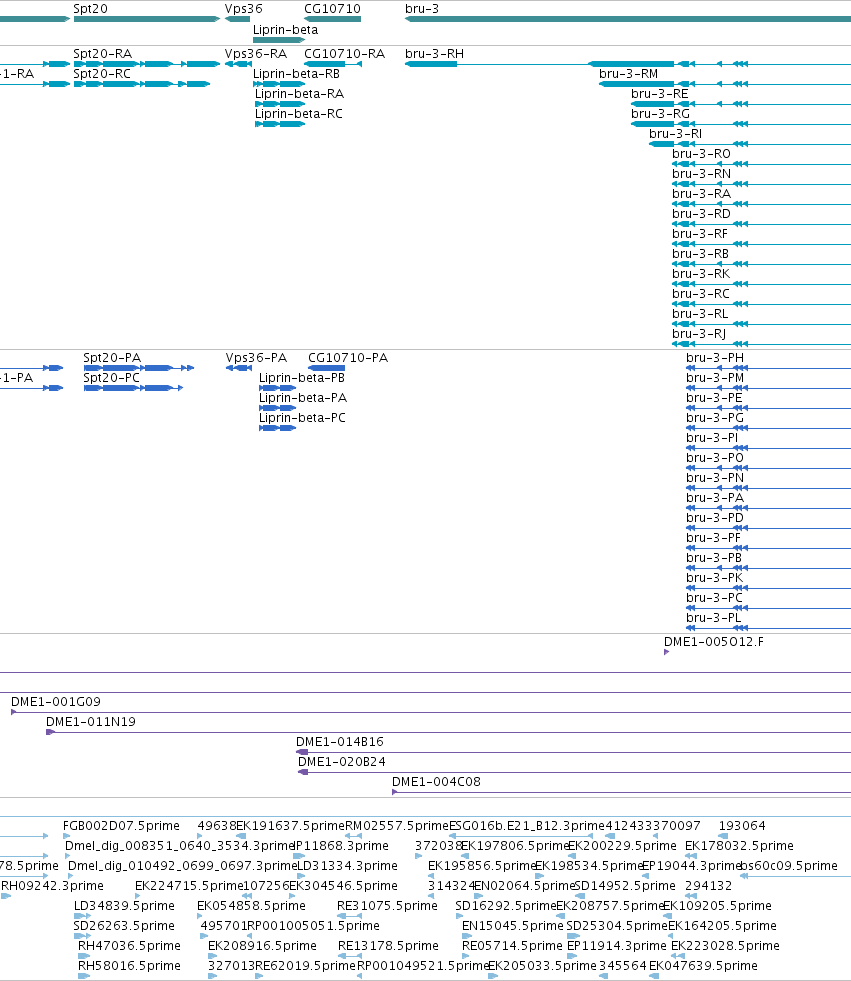Screen dimensions: 851x981
Task: Select transcript bru-3-RA
Action: pos(762,204)
